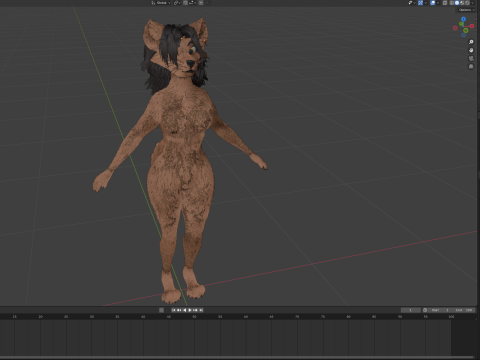Toggle viewport gizmos display
The width and height of the screenshot is (480, 360).
tap(420, 3)
